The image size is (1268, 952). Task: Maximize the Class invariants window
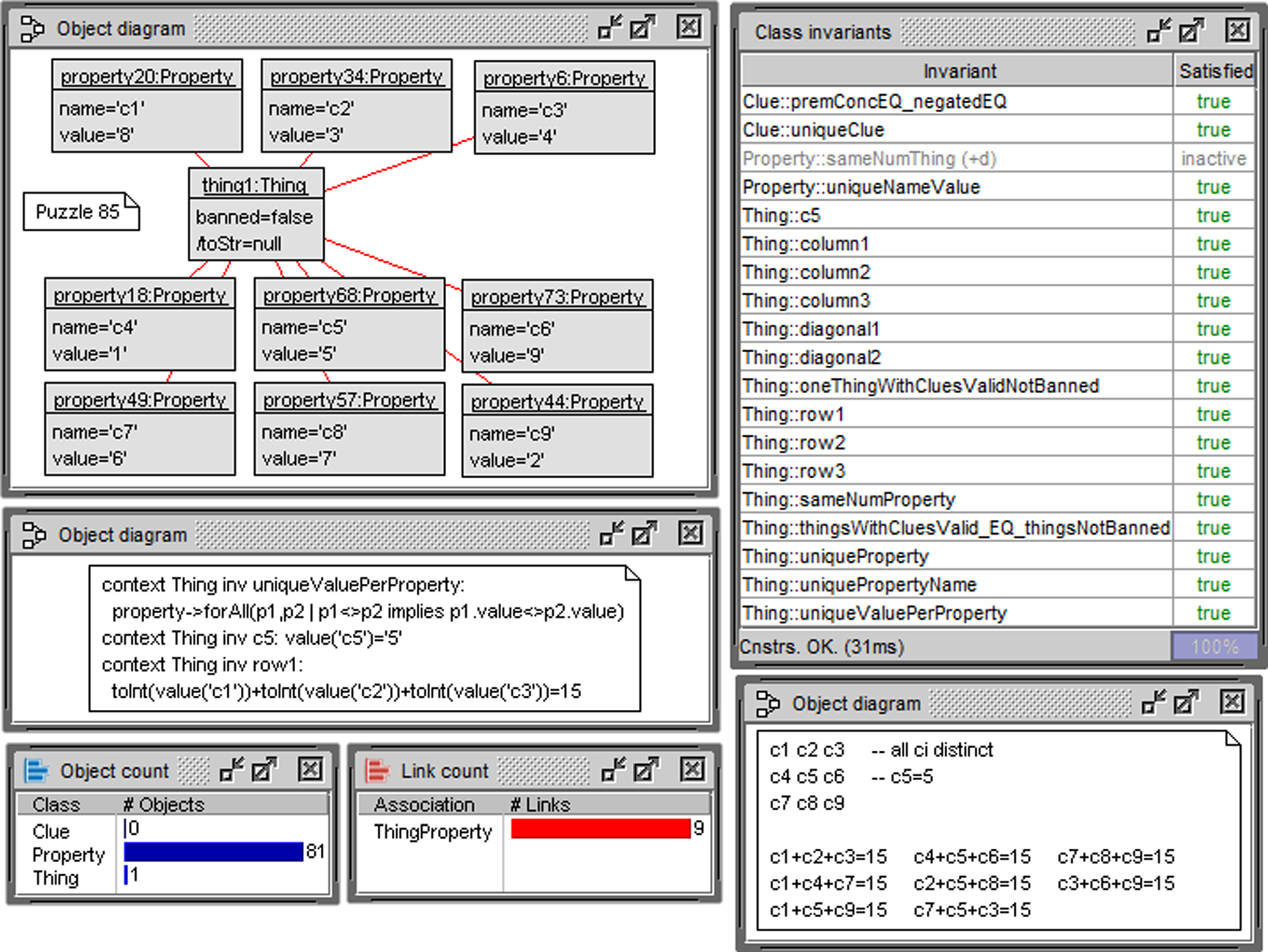point(1192,30)
